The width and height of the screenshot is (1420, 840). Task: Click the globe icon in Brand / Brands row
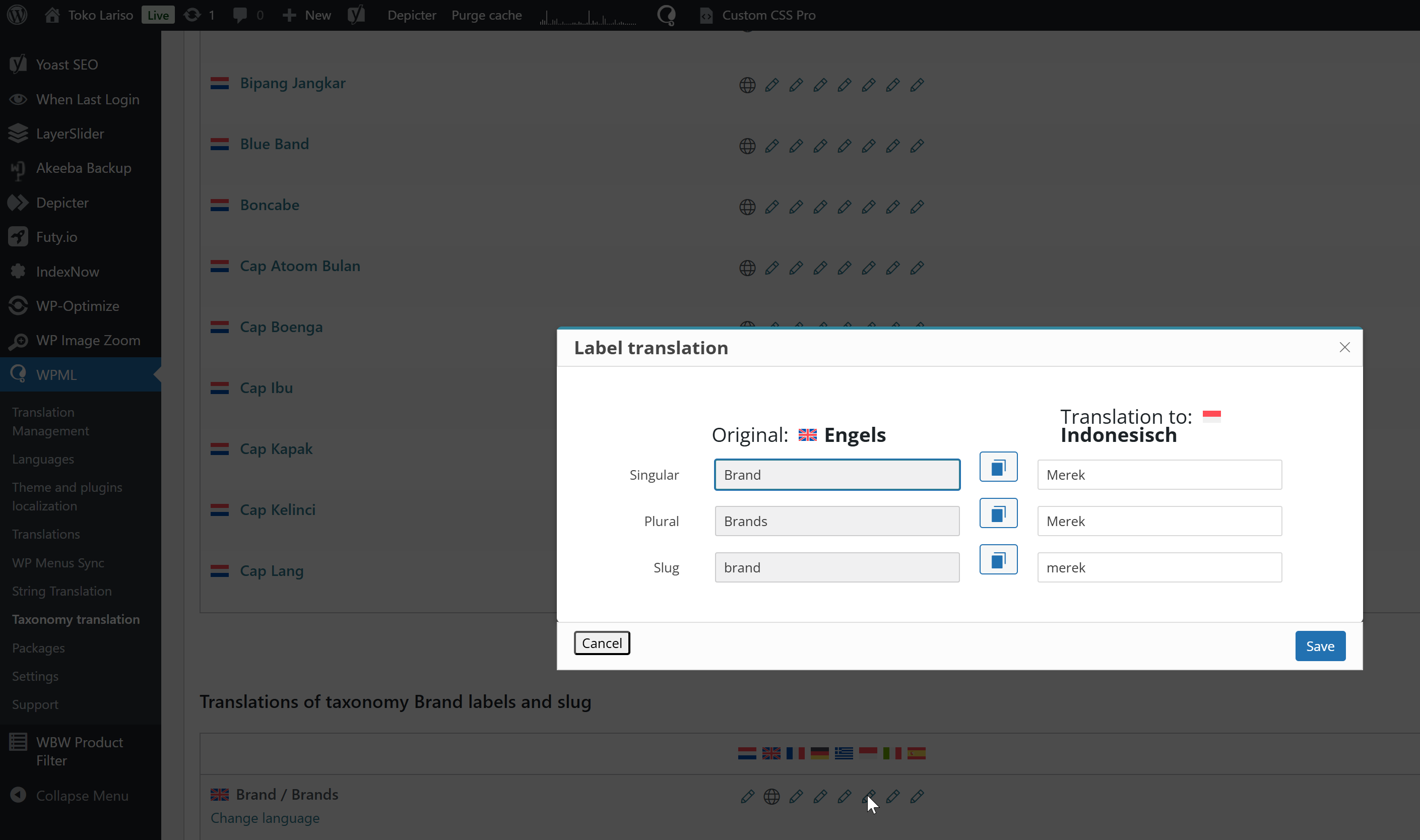click(x=771, y=797)
